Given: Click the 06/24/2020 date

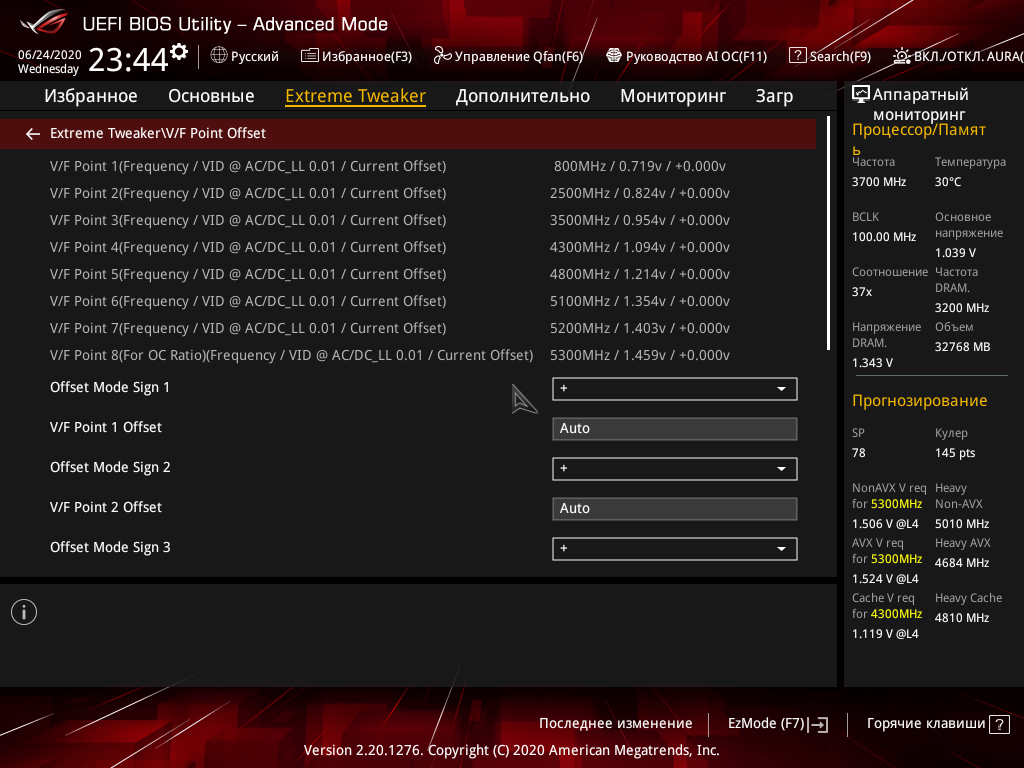Looking at the screenshot, I should tap(50, 55).
